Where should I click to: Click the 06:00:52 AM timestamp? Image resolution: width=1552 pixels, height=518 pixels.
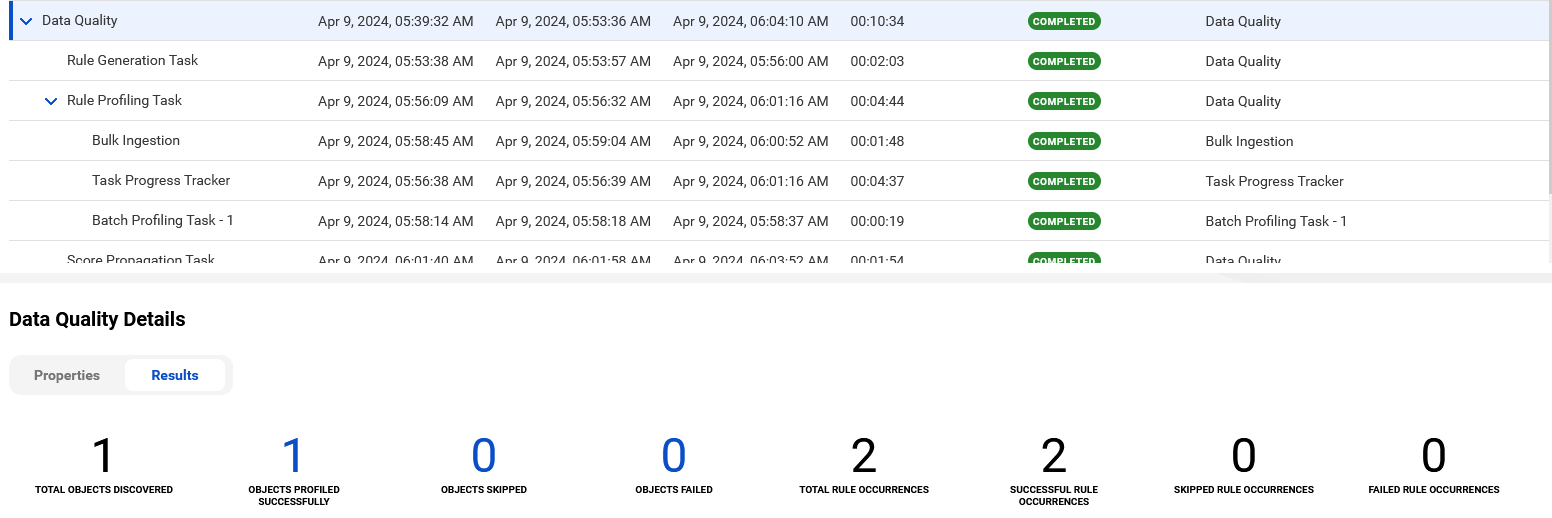(x=750, y=141)
